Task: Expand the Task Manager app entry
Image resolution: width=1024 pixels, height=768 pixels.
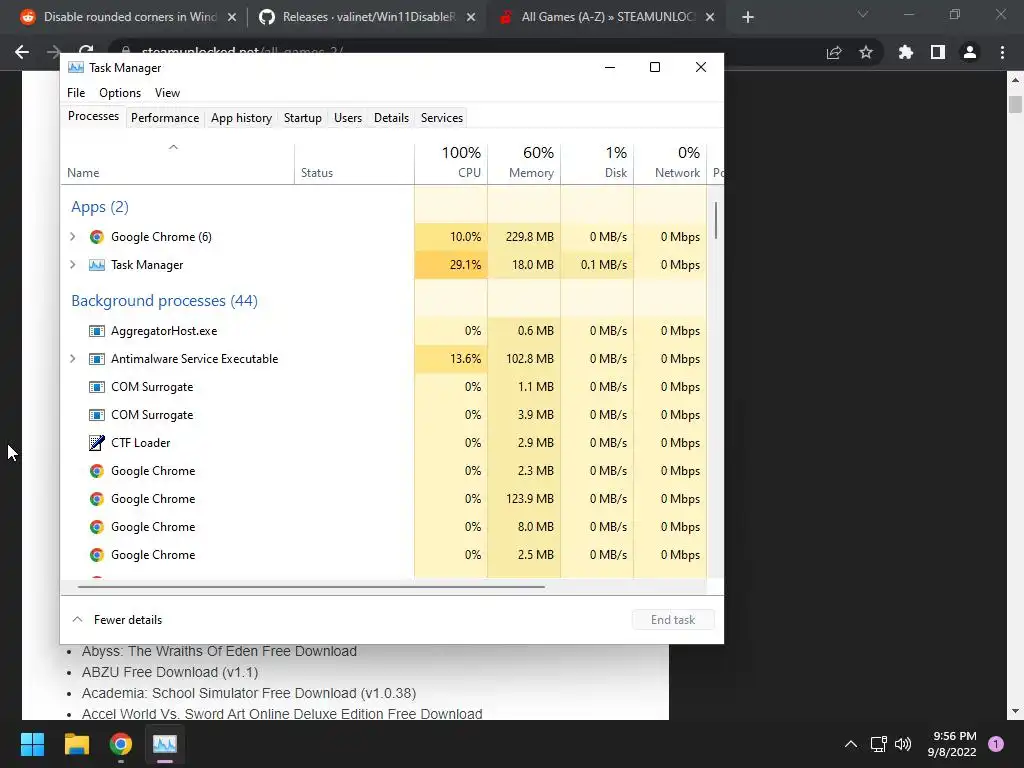Action: click(72, 264)
